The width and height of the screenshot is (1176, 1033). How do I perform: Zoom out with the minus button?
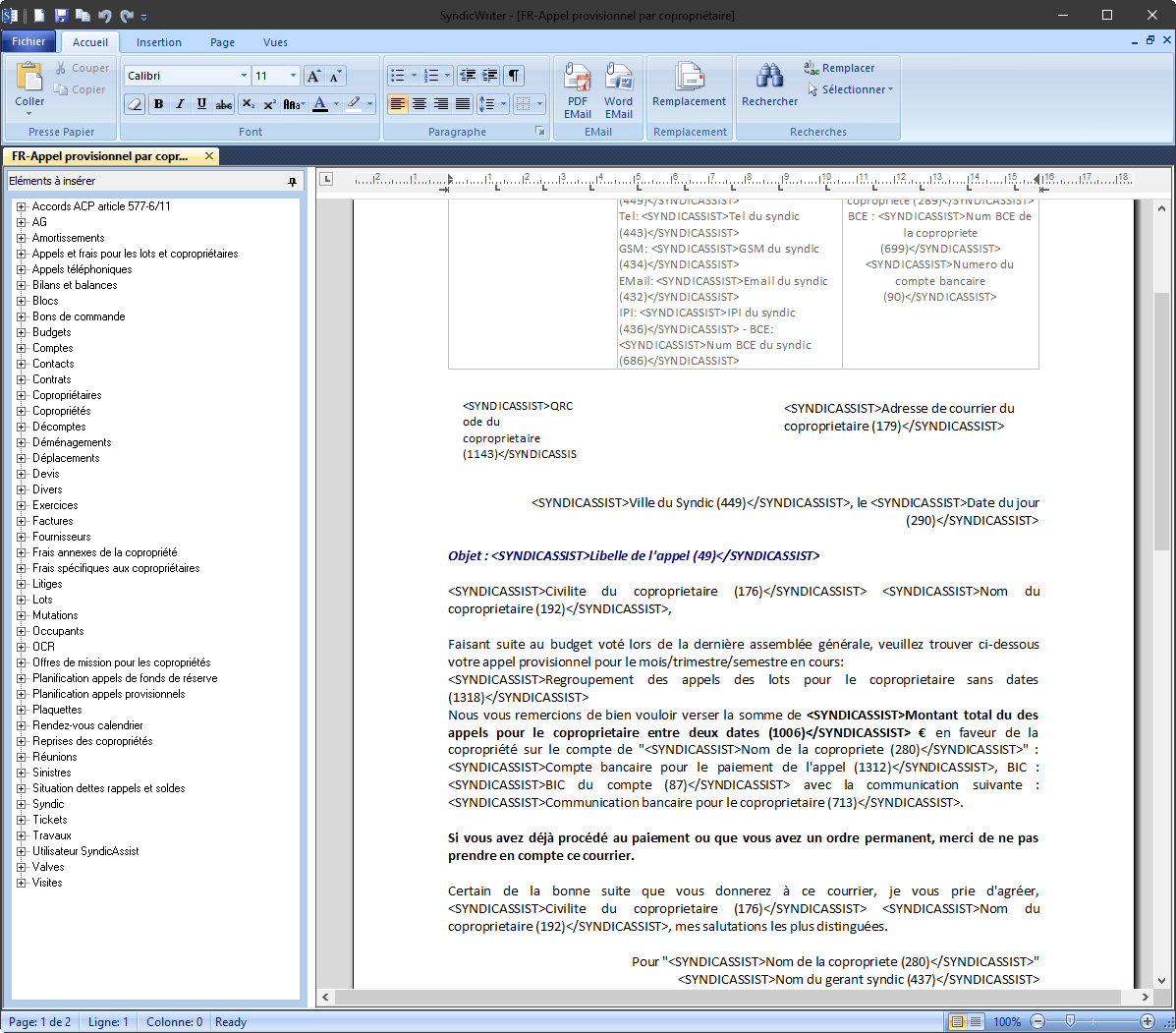coord(1037,1022)
